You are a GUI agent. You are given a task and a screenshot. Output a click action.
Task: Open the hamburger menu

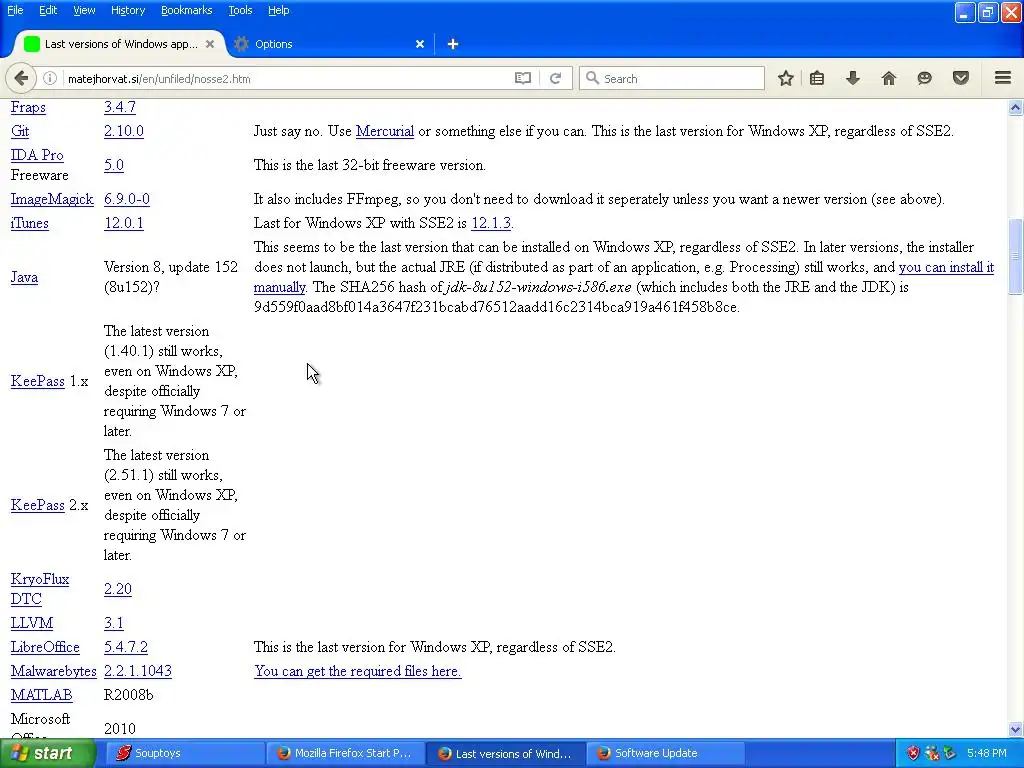tap(1003, 78)
